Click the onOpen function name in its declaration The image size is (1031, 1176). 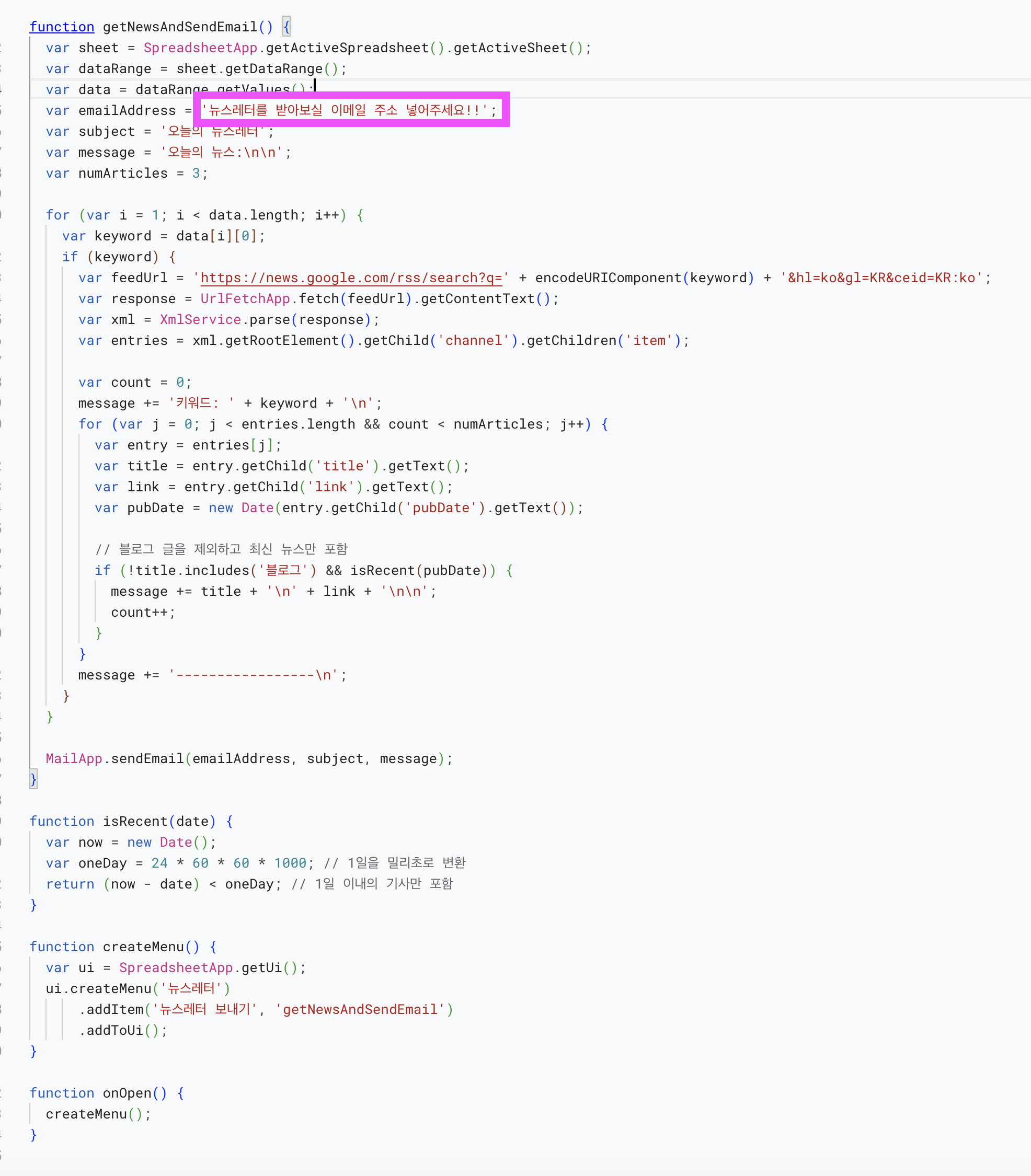click(x=127, y=1092)
